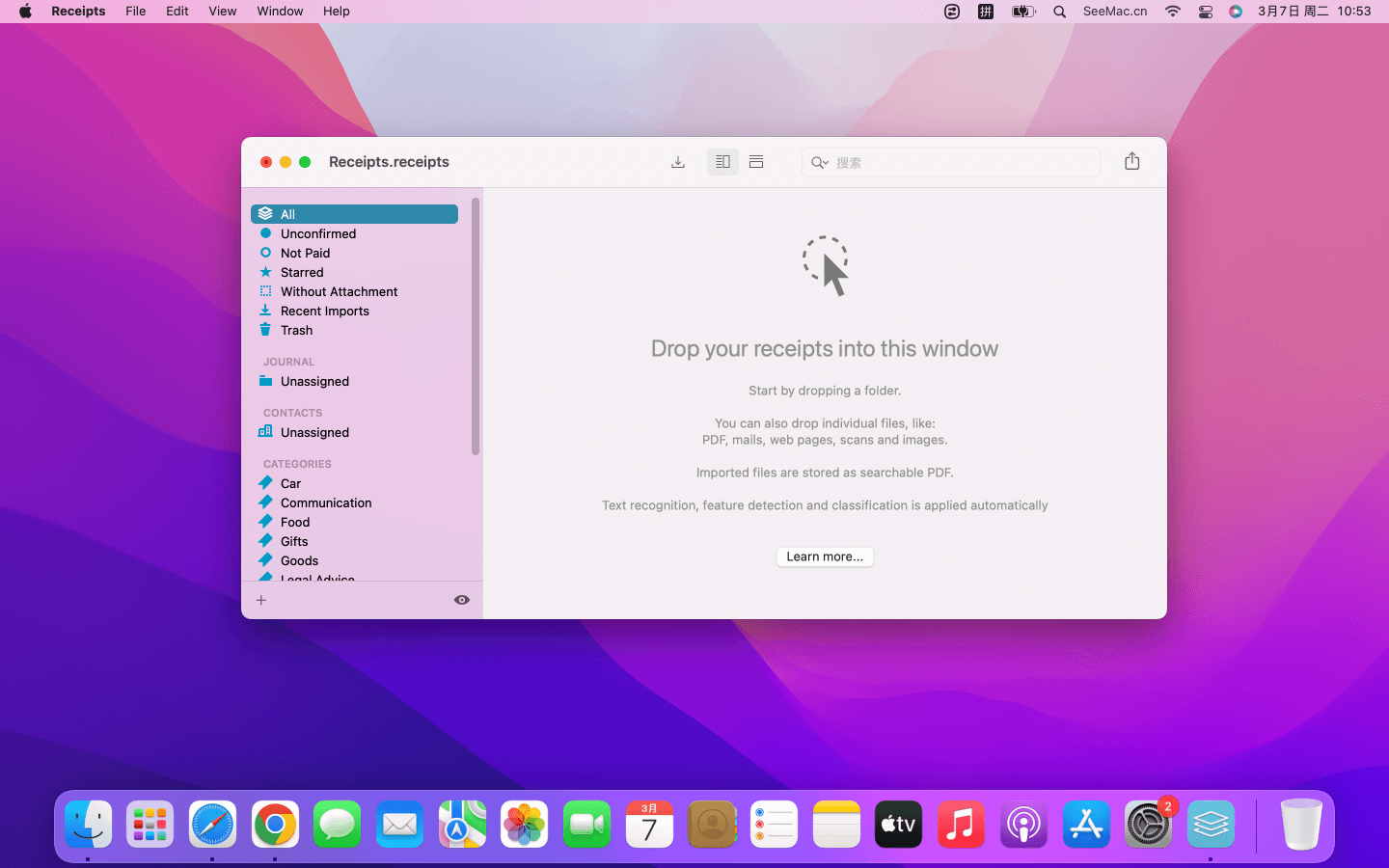The image size is (1389, 868).
Task: Open the View menu
Action: [222, 12]
